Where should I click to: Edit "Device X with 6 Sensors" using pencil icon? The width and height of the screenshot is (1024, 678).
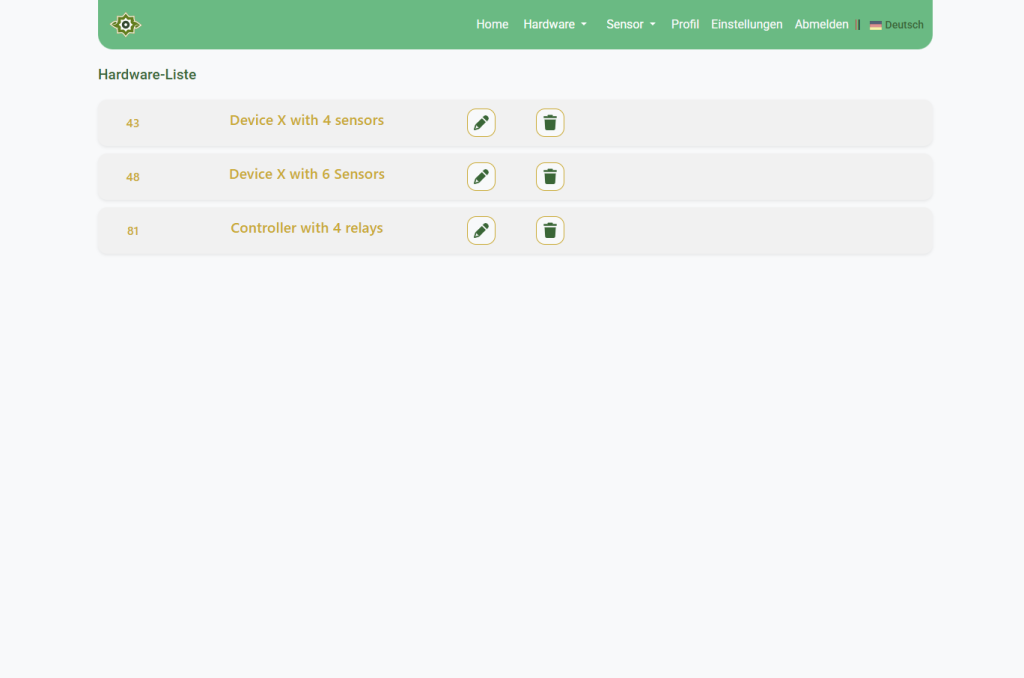481,176
